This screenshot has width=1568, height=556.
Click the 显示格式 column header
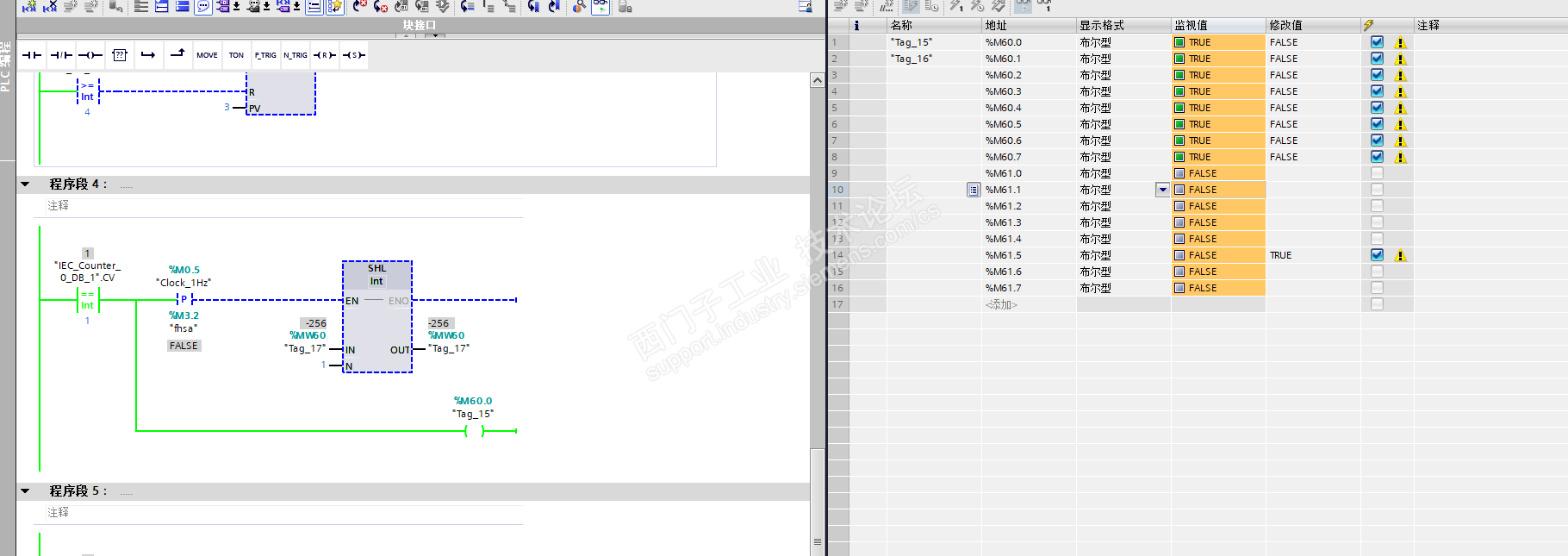click(x=1123, y=25)
